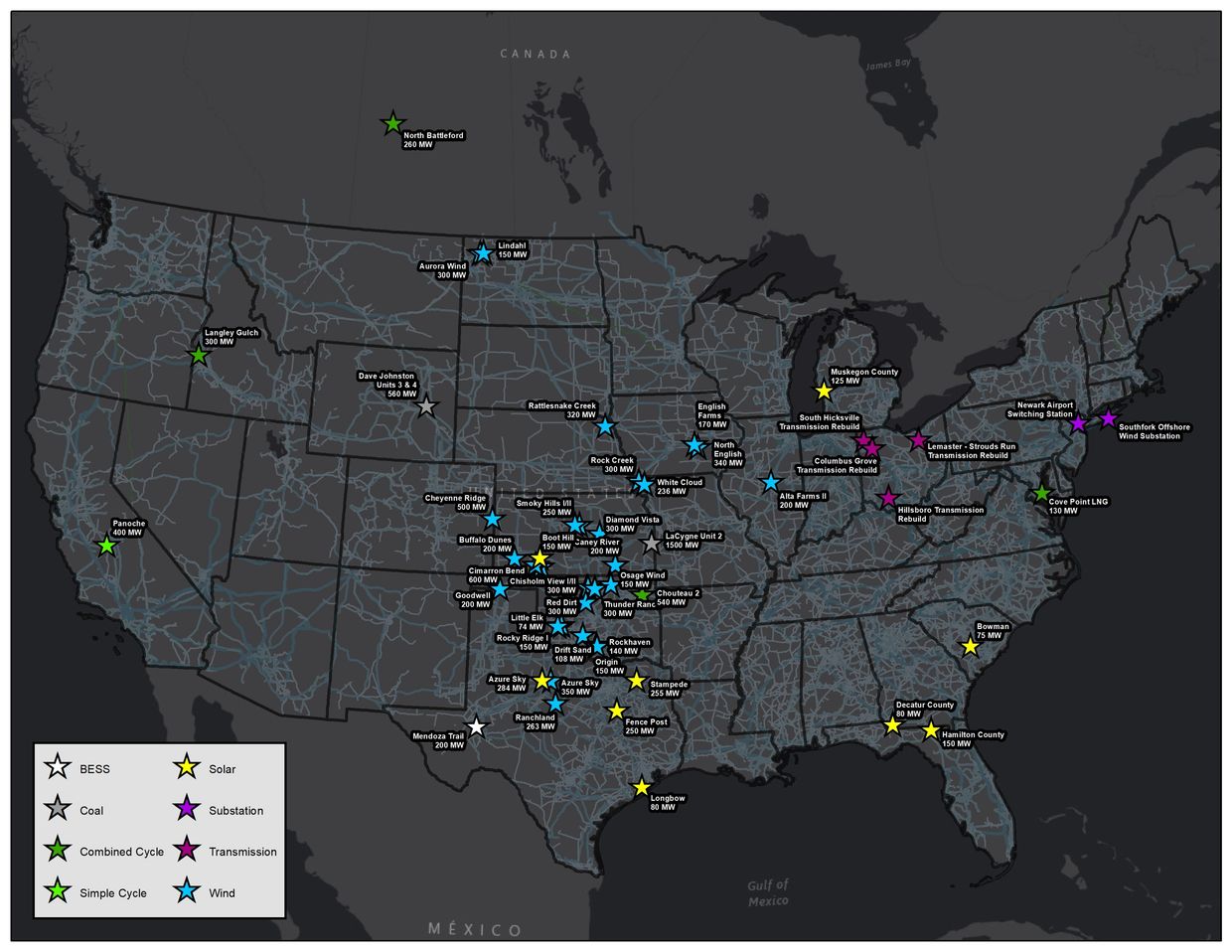Select the Southfork Offshore Wind Substation star
Viewport: 1232px width, 952px height.
click(x=1109, y=418)
